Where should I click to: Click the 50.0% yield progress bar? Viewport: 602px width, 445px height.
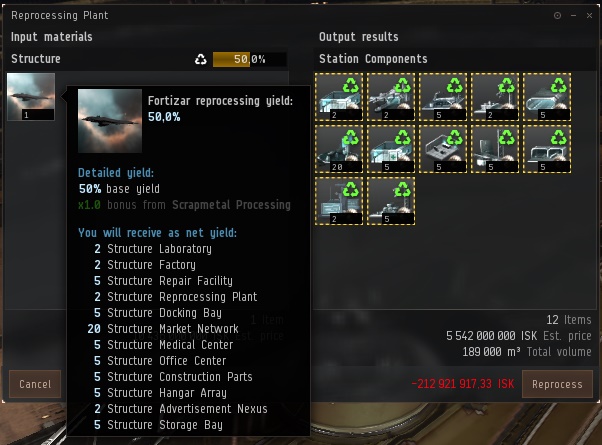click(250, 59)
